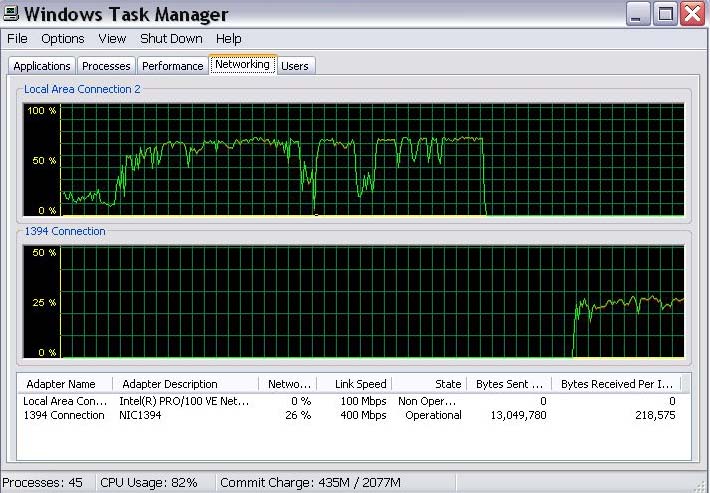Screen dimensions: 710x493
Task: Click Processes: 45 in status bar
Action: coord(43,483)
